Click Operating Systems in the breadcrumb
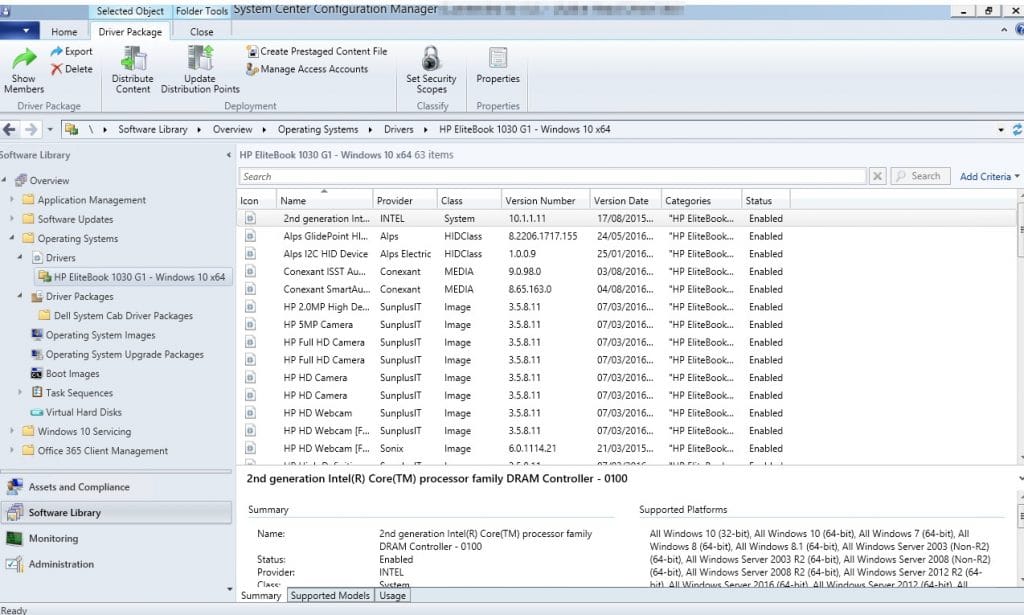The height and width of the screenshot is (615, 1024). [318, 129]
